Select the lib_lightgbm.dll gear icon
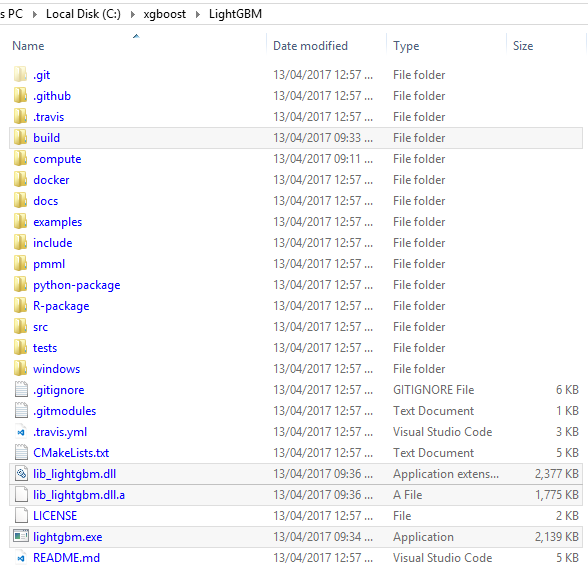This screenshot has width=588, height=578. tap(21, 473)
